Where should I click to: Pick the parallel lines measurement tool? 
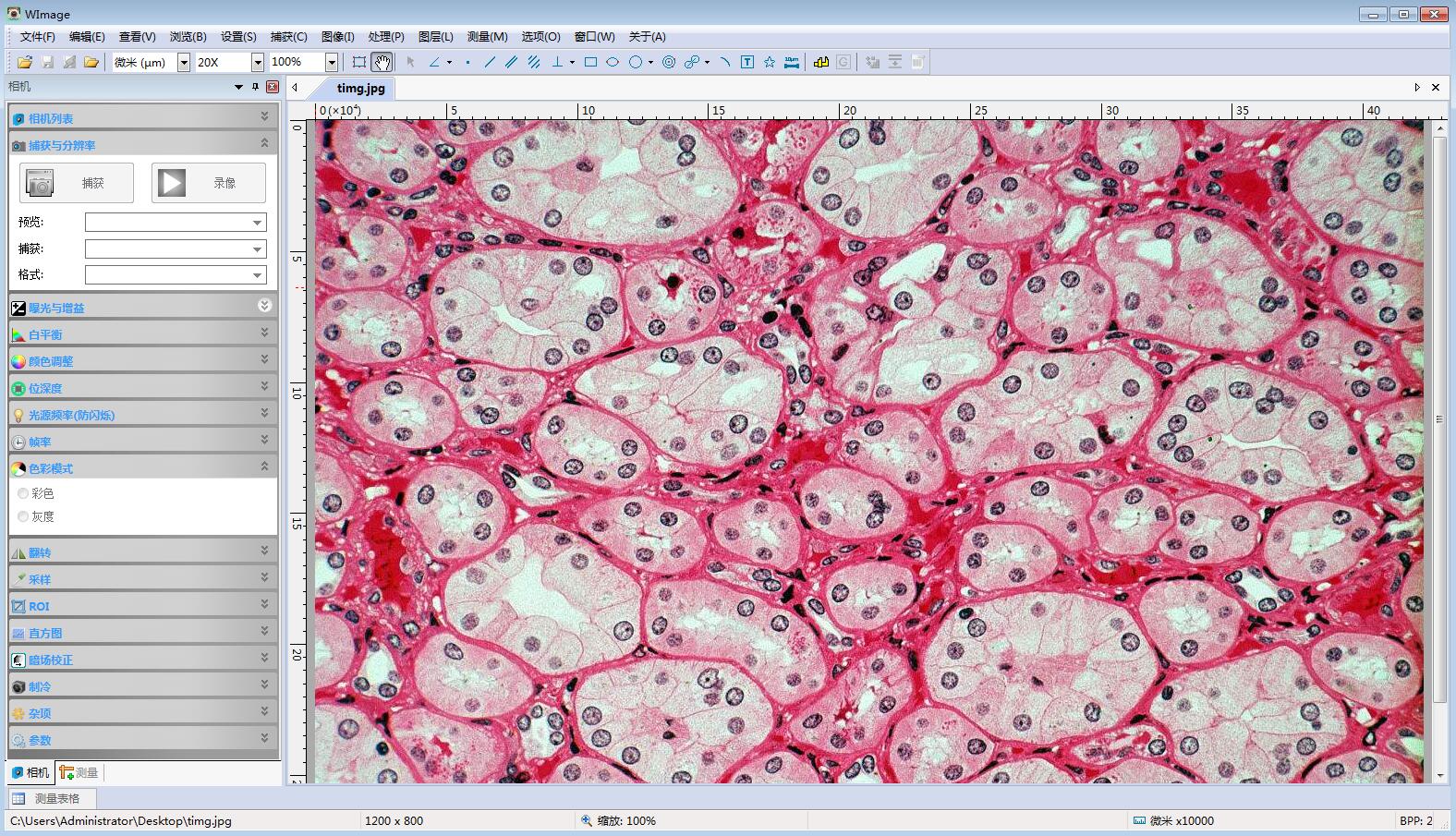pos(511,62)
